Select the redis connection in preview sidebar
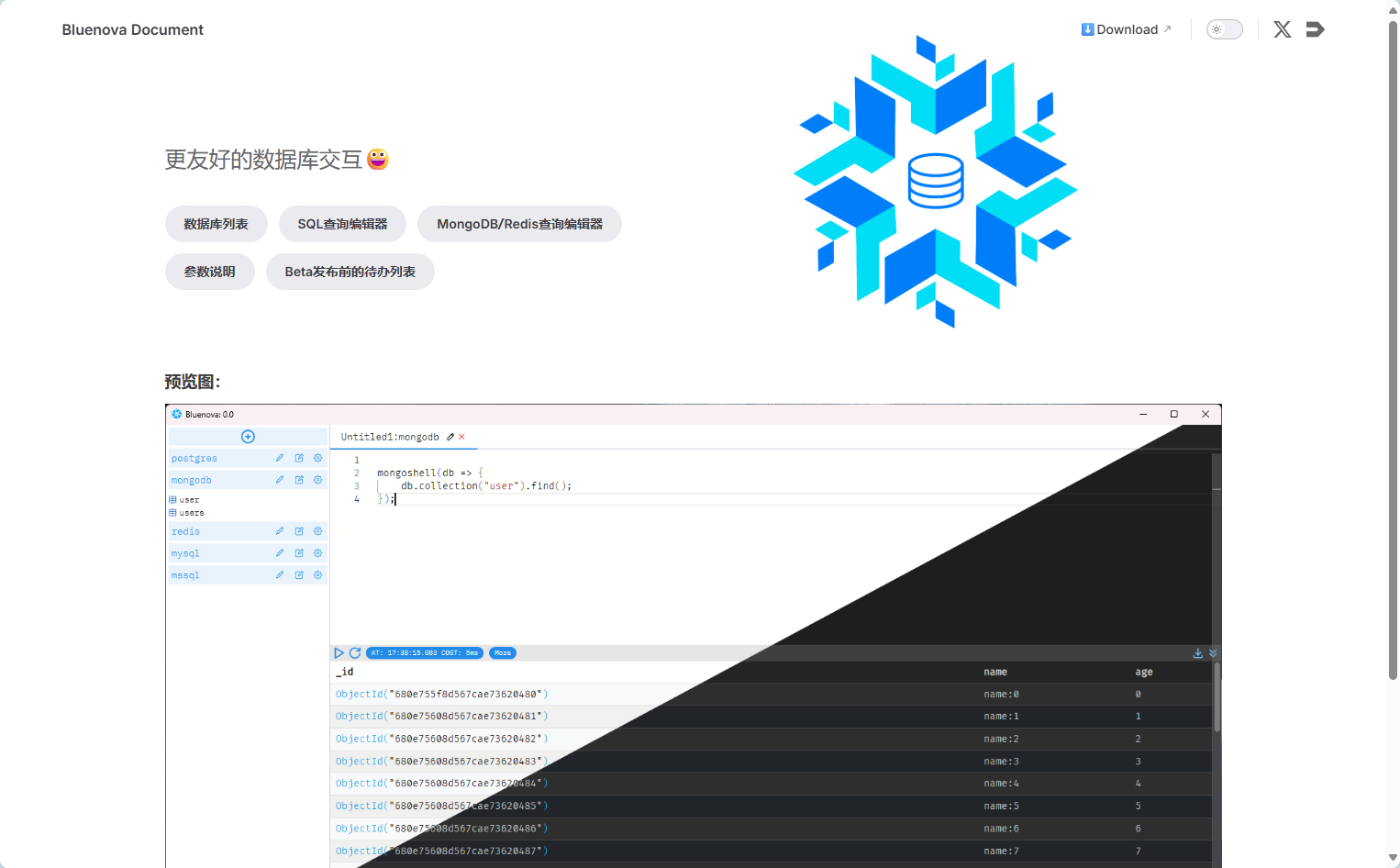The width and height of the screenshot is (1400, 868). [x=185, y=531]
